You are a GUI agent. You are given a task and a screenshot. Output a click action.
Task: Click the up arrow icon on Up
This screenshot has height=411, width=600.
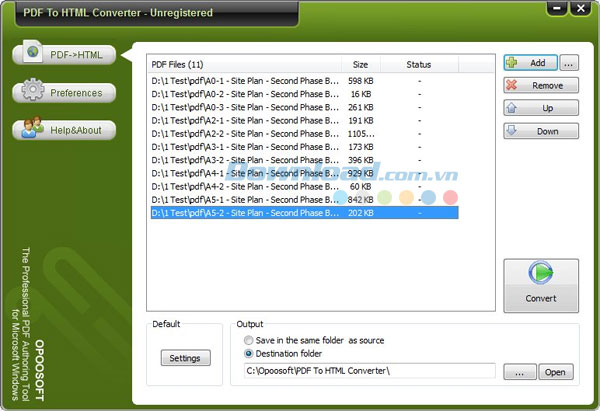(512, 108)
